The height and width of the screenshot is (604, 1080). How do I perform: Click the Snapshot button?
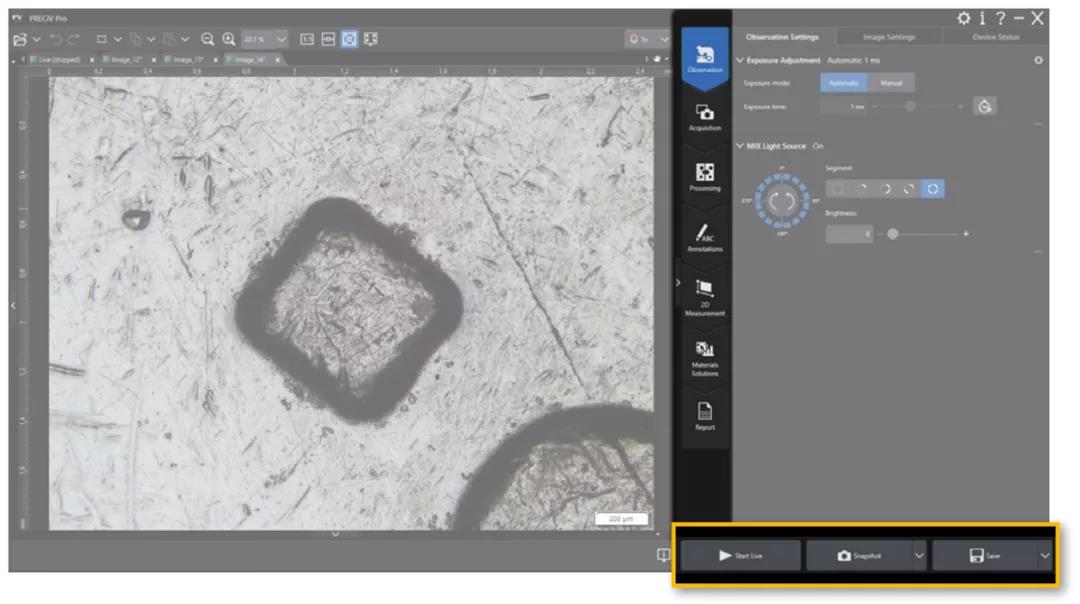(860, 556)
